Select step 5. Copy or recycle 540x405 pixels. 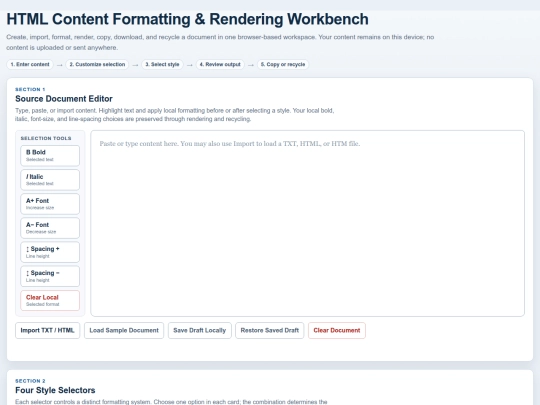coord(283,64)
